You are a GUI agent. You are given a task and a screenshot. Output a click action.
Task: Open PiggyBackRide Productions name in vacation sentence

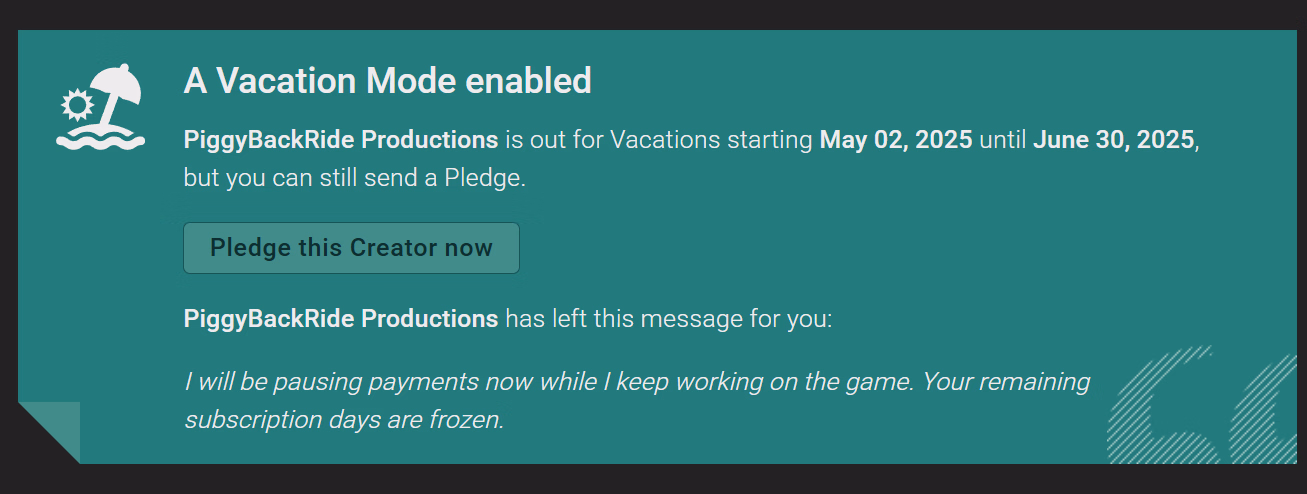click(x=340, y=139)
